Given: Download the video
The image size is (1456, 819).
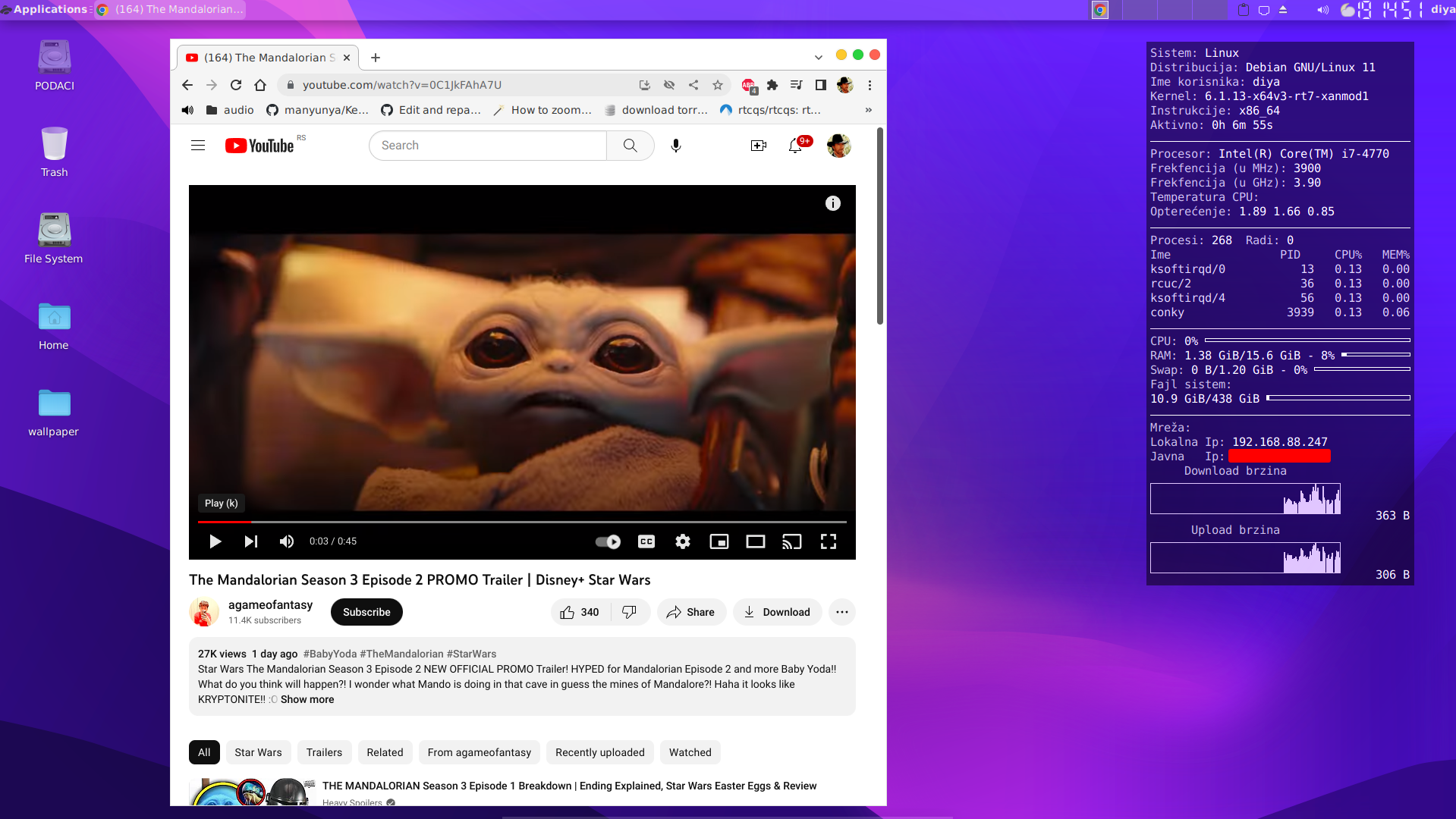Looking at the screenshot, I should tap(777, 612).
